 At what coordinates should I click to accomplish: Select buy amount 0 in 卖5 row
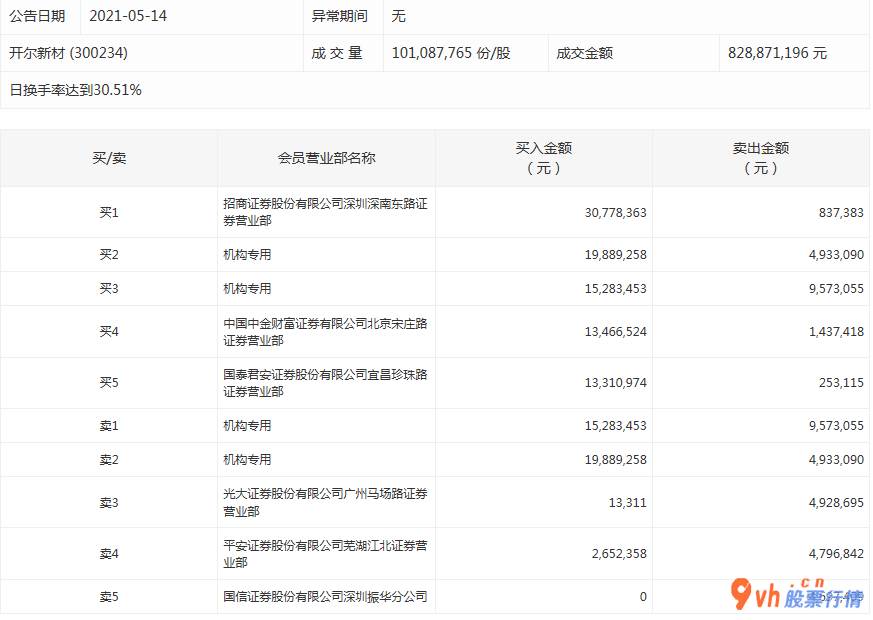click(643, 597)
